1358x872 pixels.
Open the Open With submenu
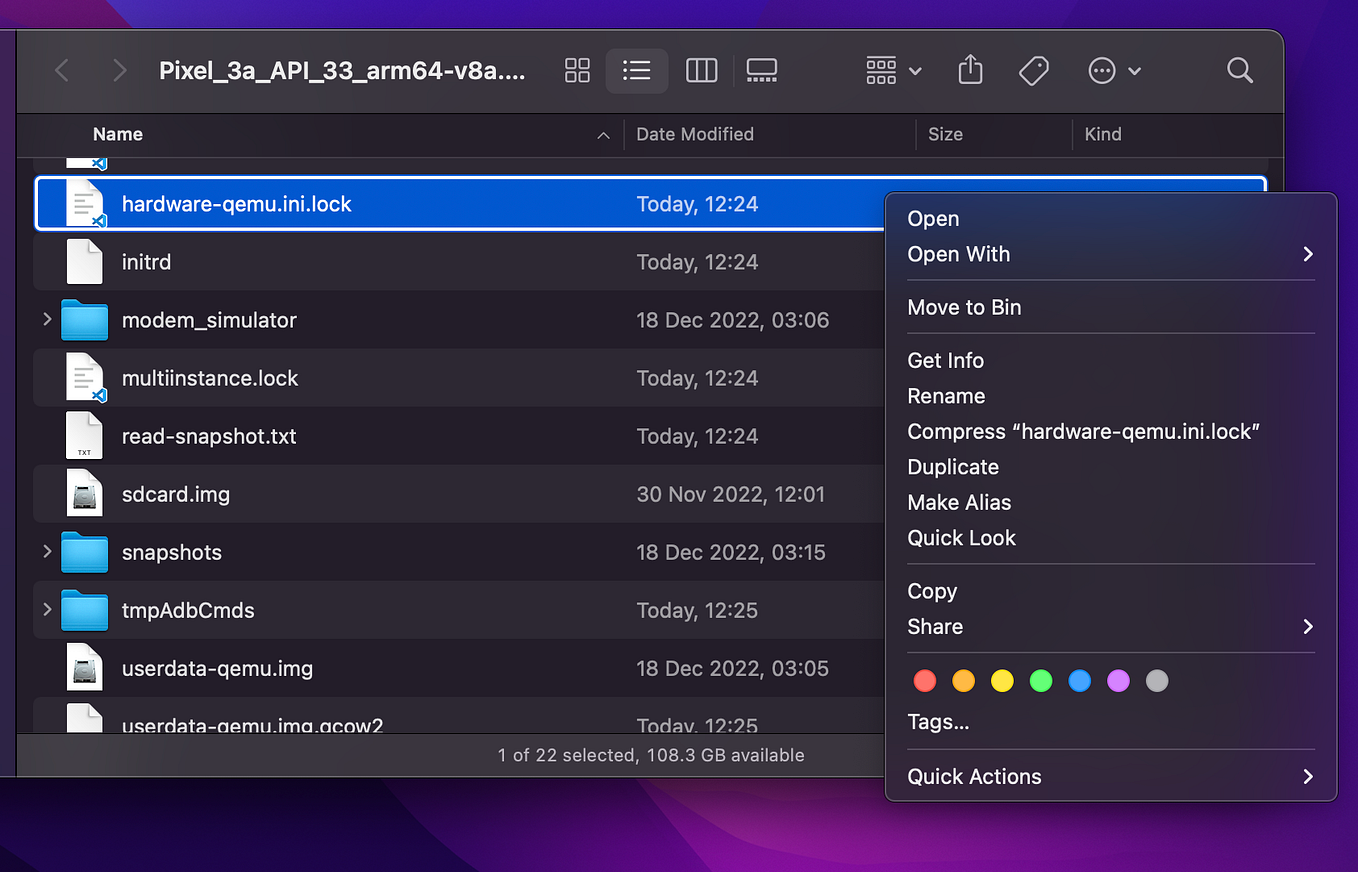[x=958, y=254]
